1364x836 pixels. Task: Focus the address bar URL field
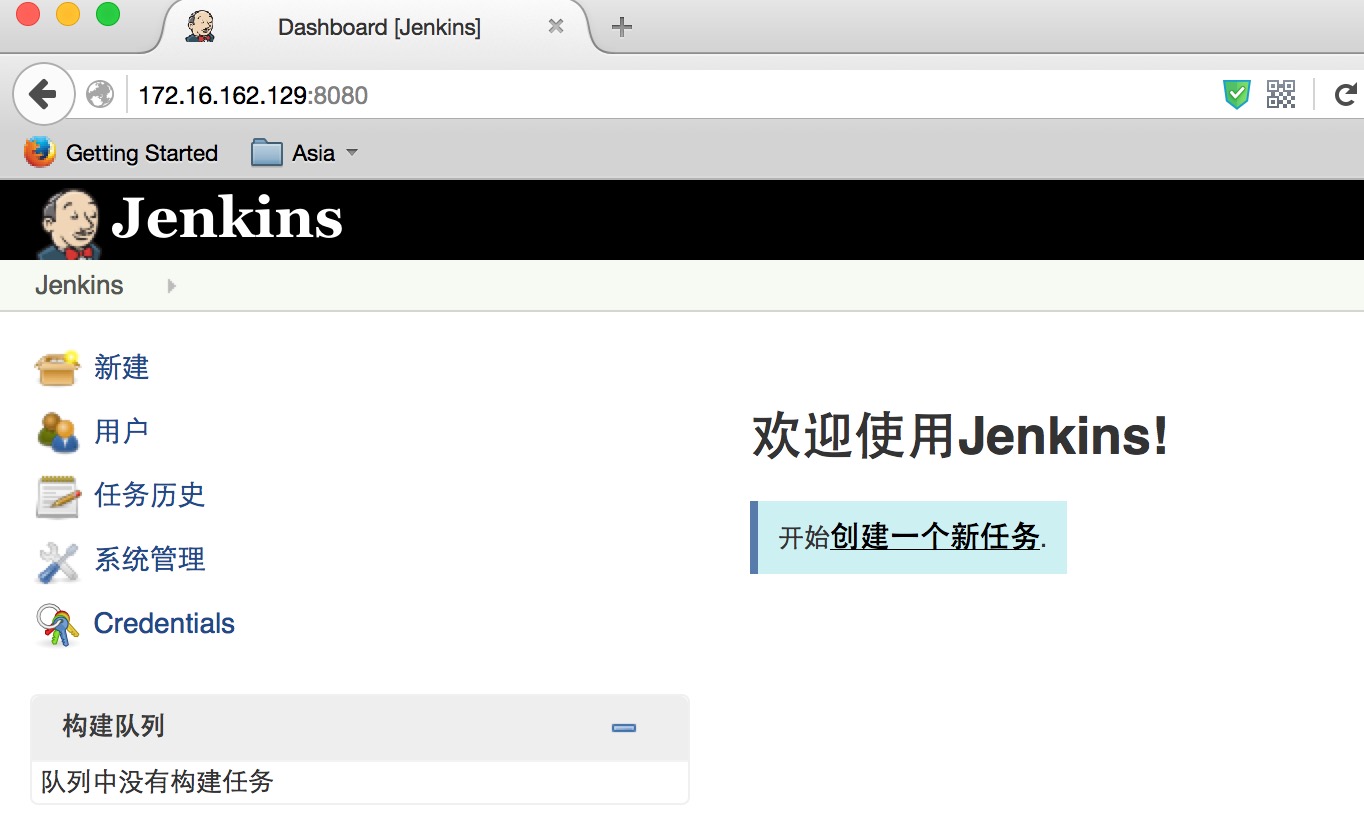(670, 95)
